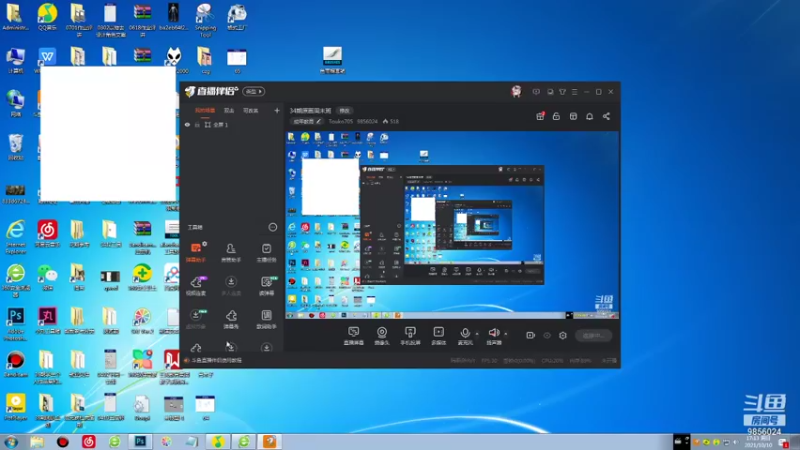
Task: Expand the speaker options arrow
Action: [506, 334]
